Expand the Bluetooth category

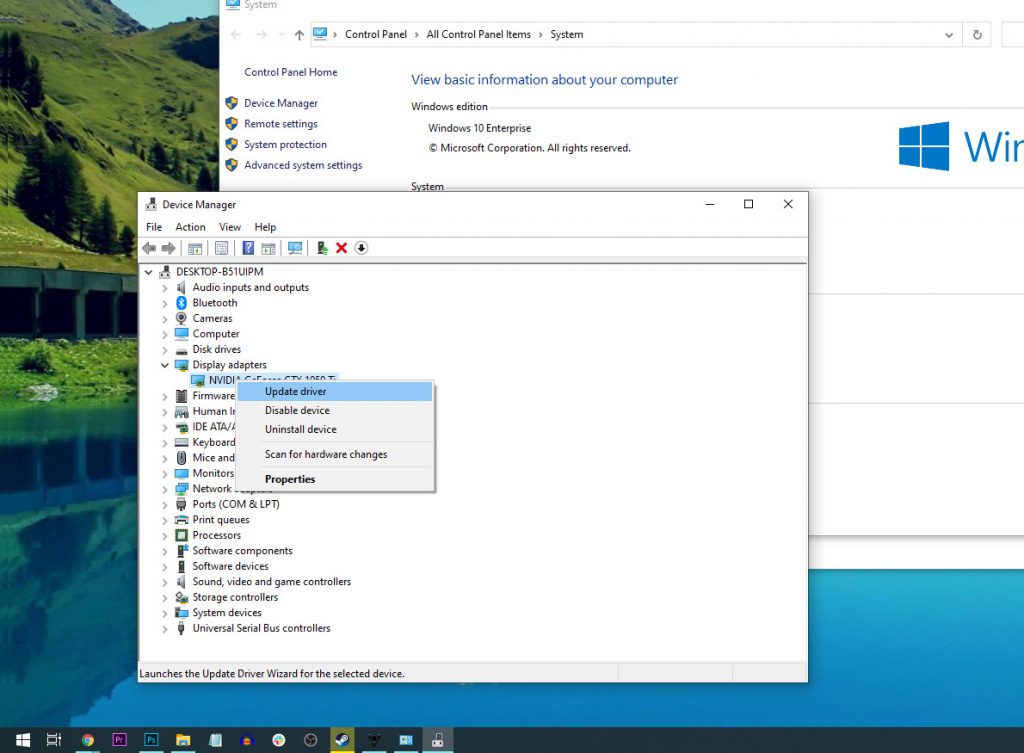pos(165,303)
